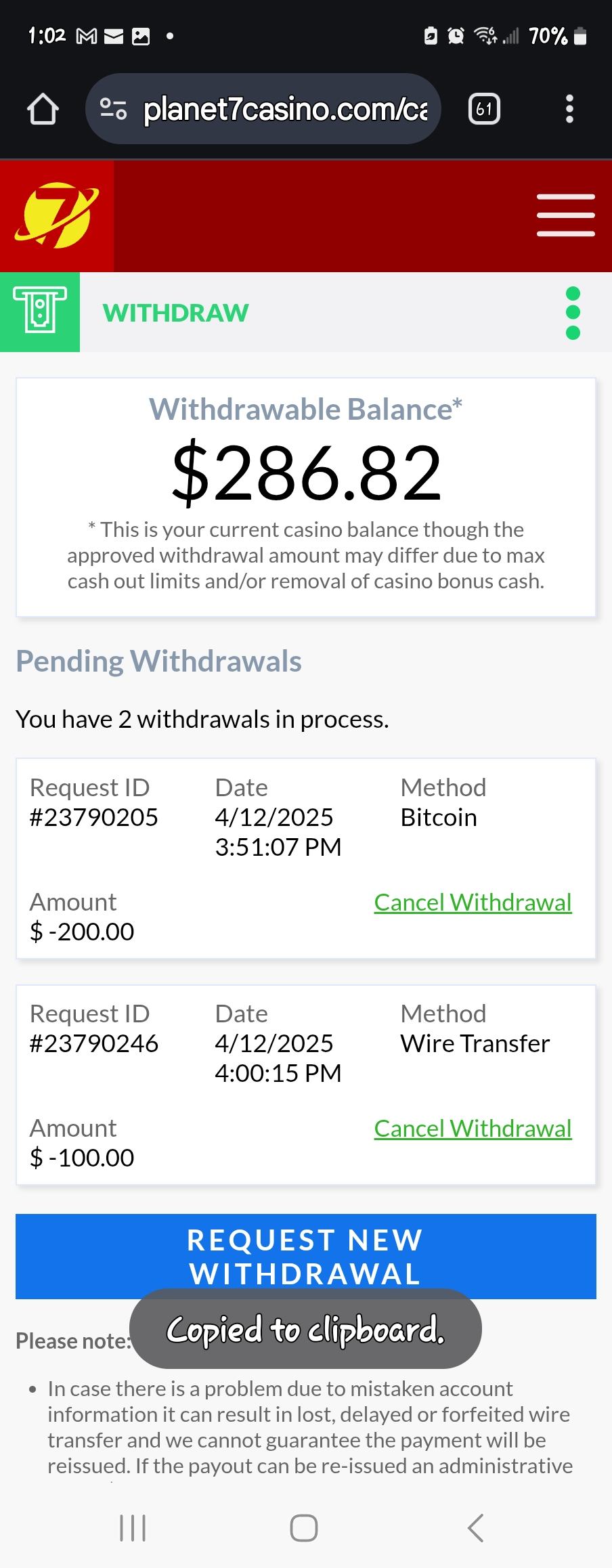The image size is (612, 1568).
Task: Open the hamburger navigation menu
Action: click(x=565, y=215)
